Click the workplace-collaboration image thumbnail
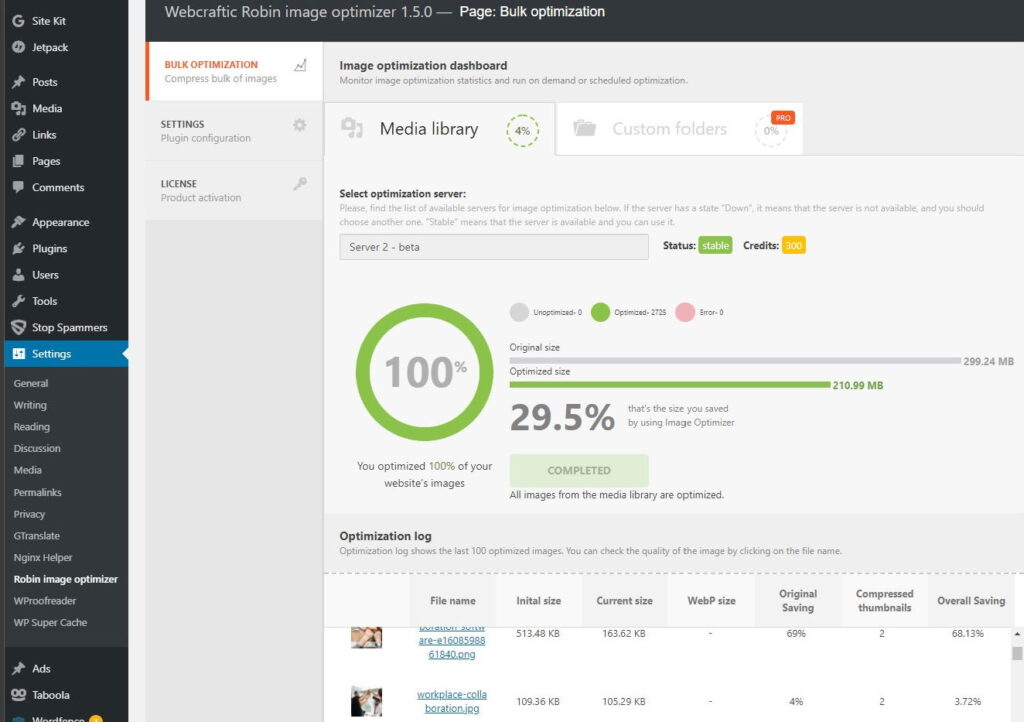1024x722 pixels. click(366, 701)
